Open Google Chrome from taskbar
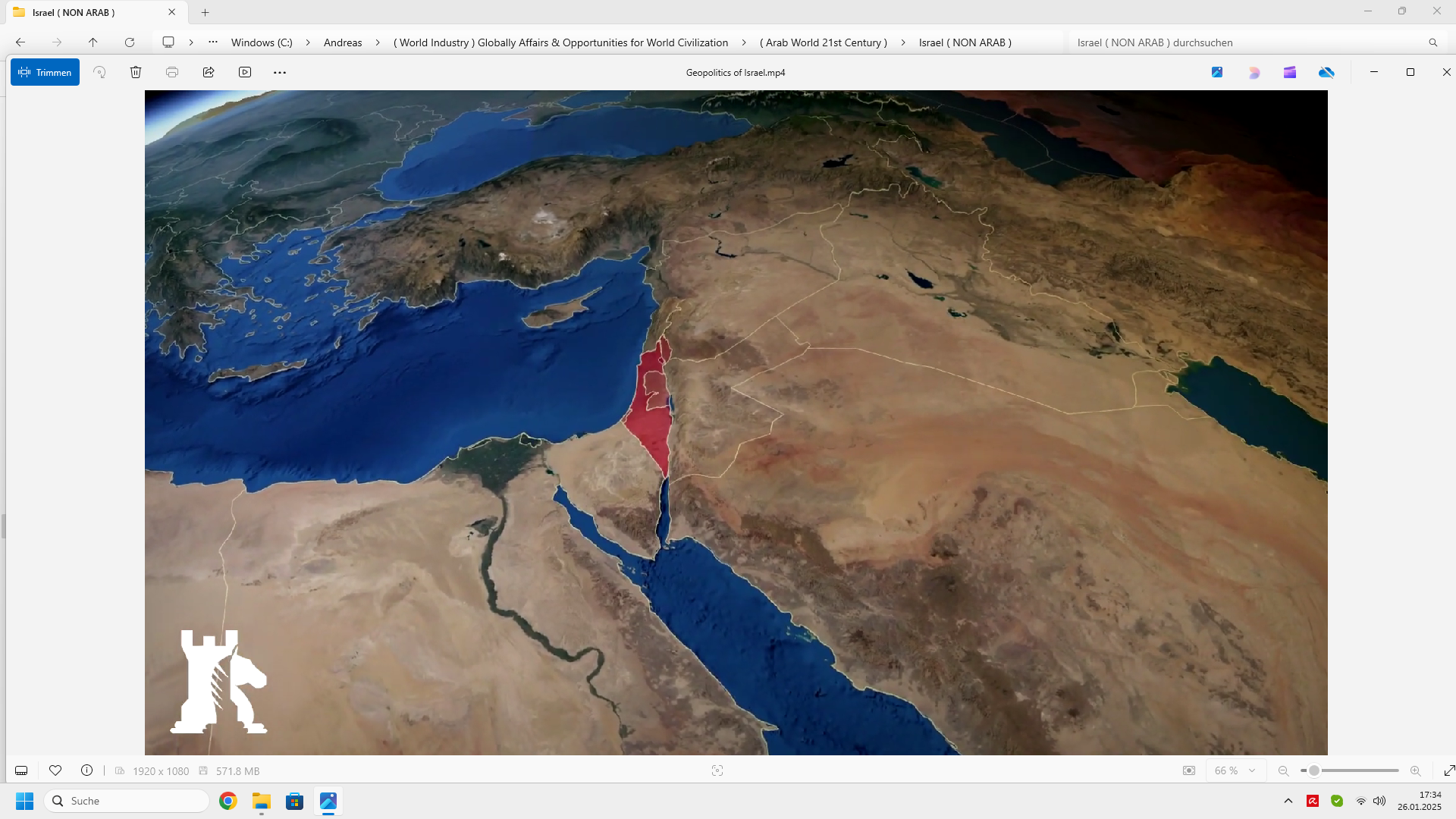The image size is (1456, 819). (228, 801)
